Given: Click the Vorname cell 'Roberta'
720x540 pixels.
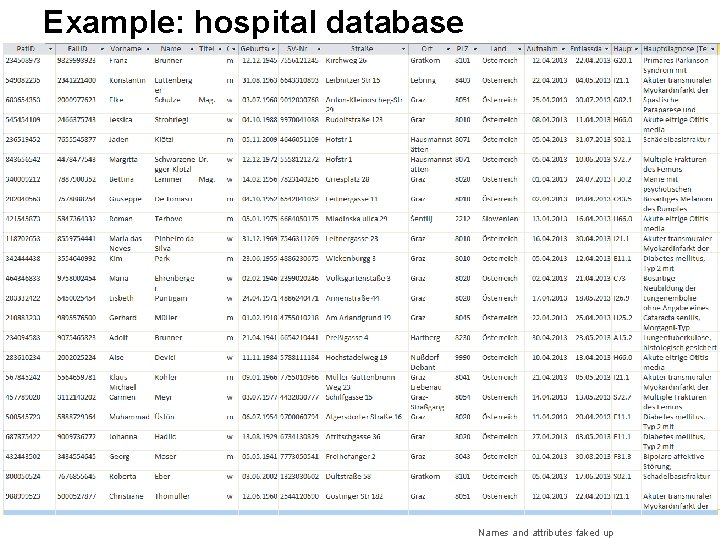Looking at the screenshot, I should (122, 477).
